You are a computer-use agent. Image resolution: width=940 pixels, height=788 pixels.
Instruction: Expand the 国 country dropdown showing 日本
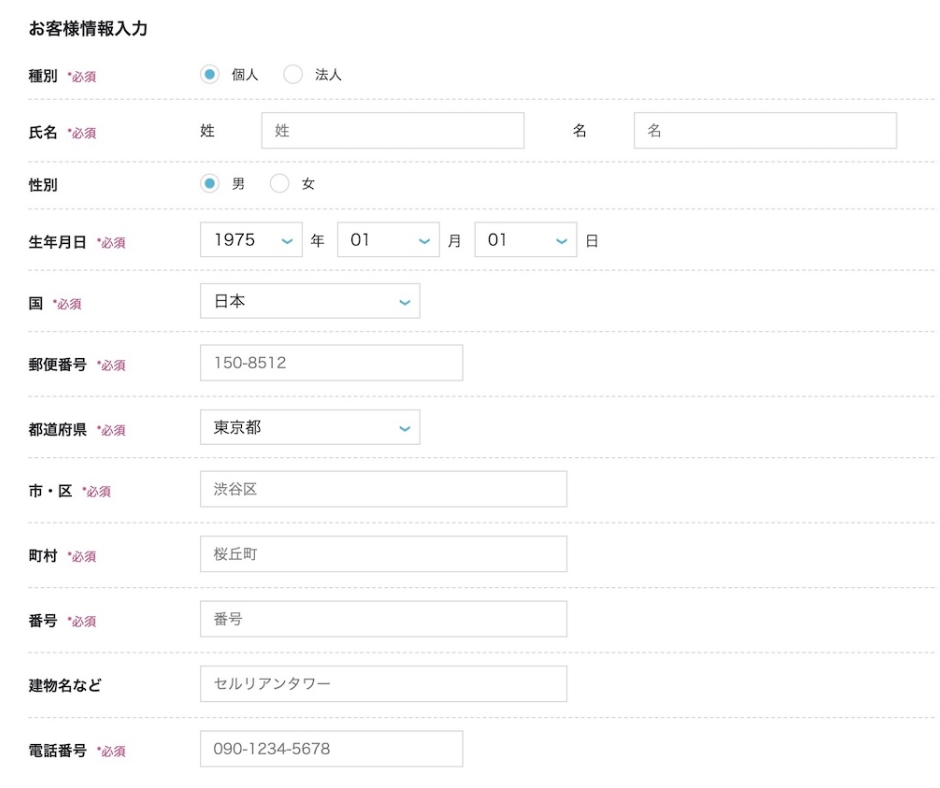[x=310, y=301]
